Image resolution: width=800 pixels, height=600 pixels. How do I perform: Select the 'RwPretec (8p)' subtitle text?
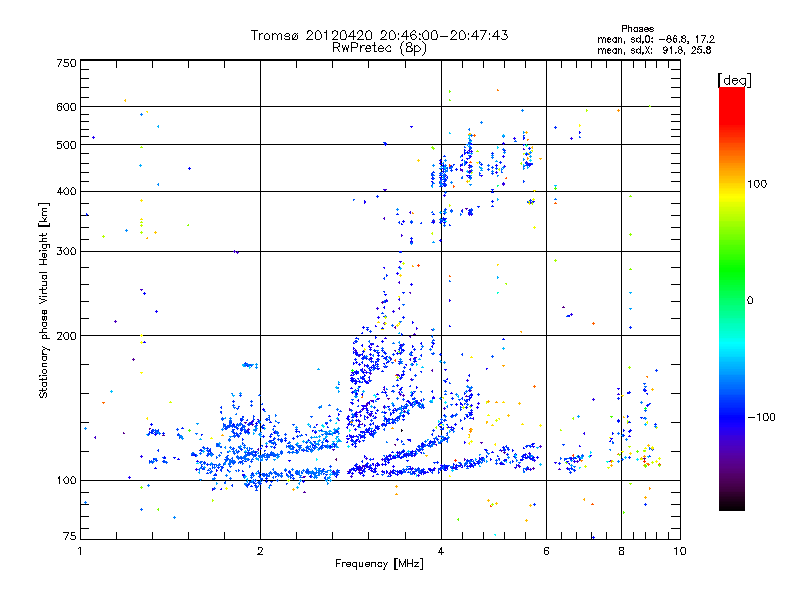379,48
